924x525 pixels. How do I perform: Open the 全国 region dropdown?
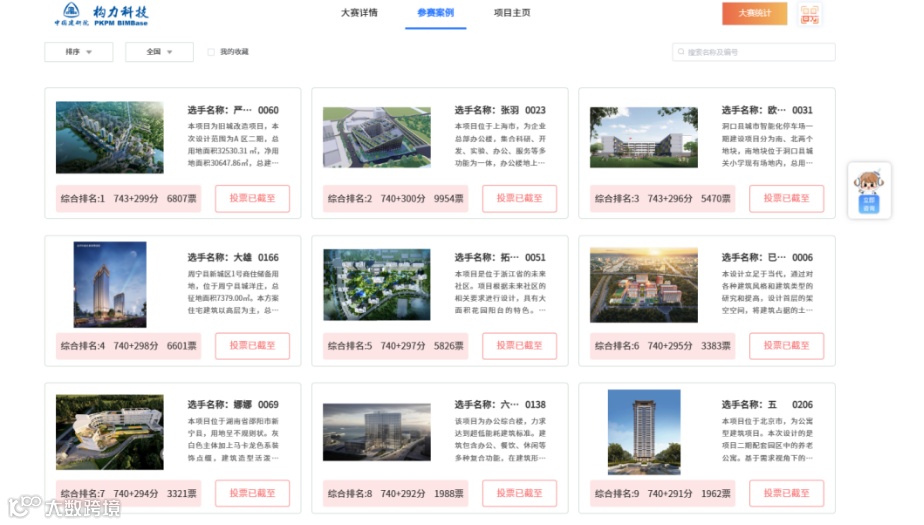pos(159,52)
